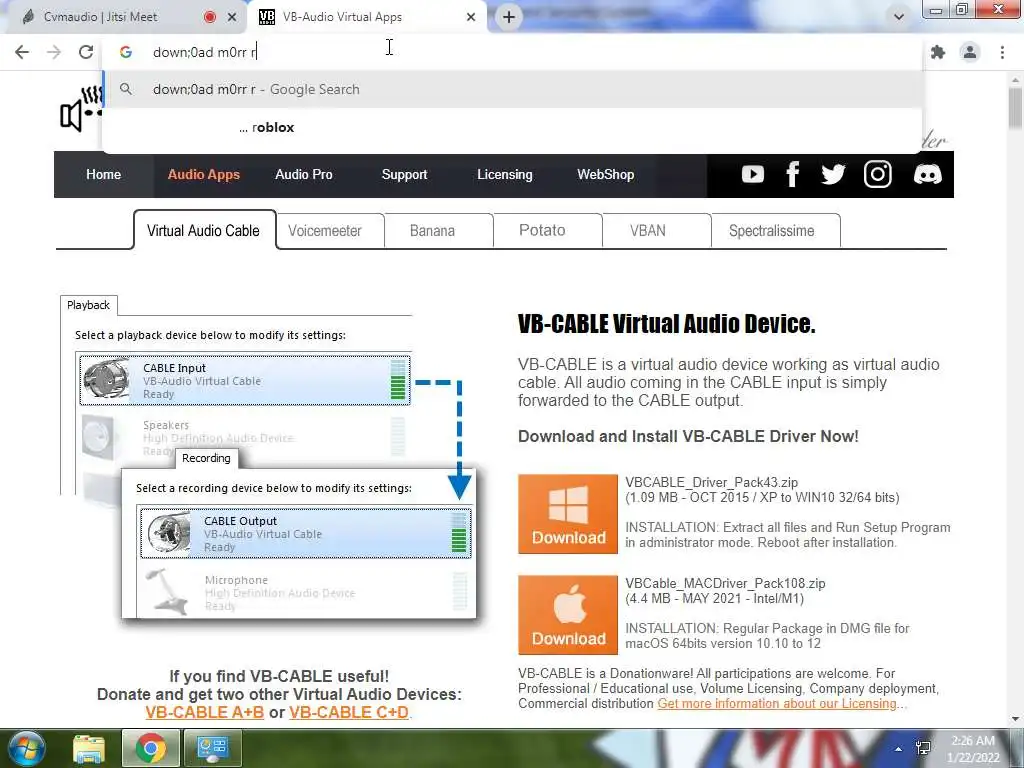Open the Windows Start button
The width and height of the screenshot is (1024, 768).
click(26, 748)
